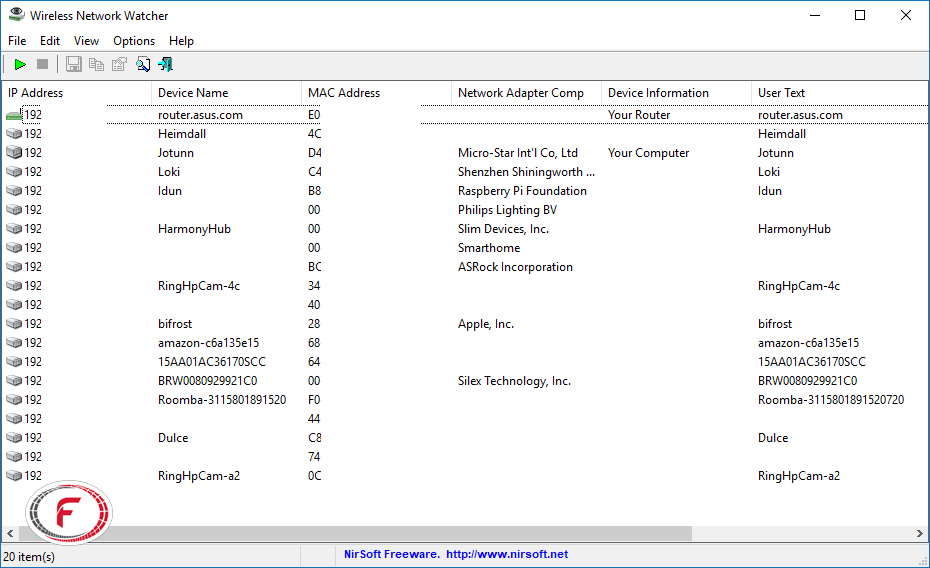Click the scrollbar left arrow
This screenshot has height=568, width=930.
pyautogui.click(x=10, y=534)
